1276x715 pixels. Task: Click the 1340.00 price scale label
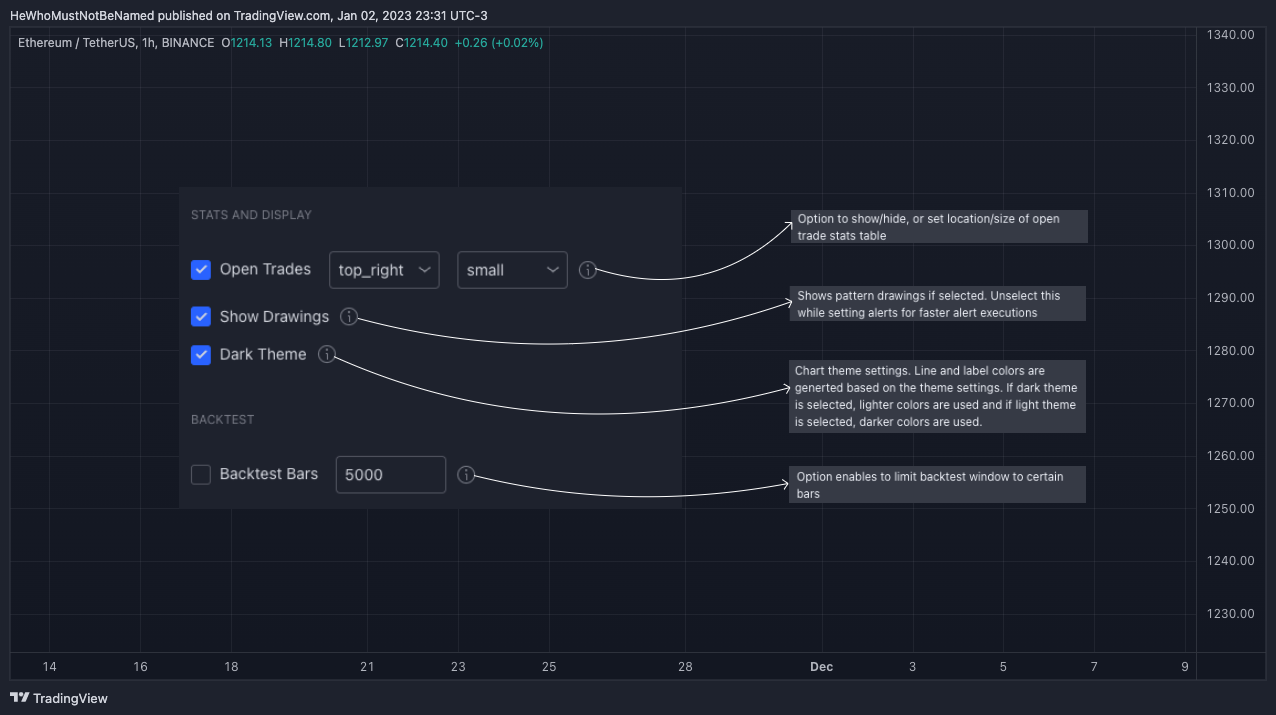point(1230,35)
